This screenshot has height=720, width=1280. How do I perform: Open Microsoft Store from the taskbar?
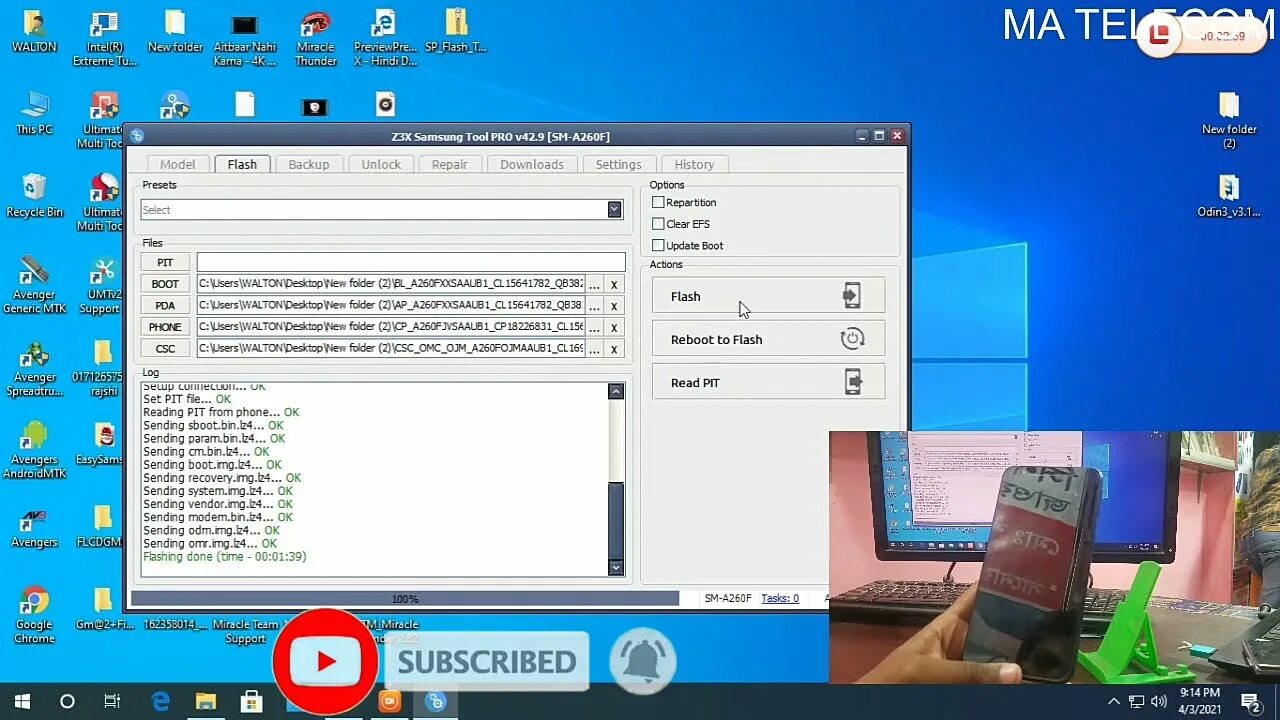251,701
